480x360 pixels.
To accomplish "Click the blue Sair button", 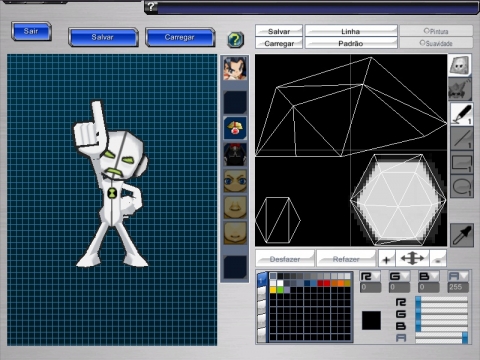I will (x=31, y=32).
